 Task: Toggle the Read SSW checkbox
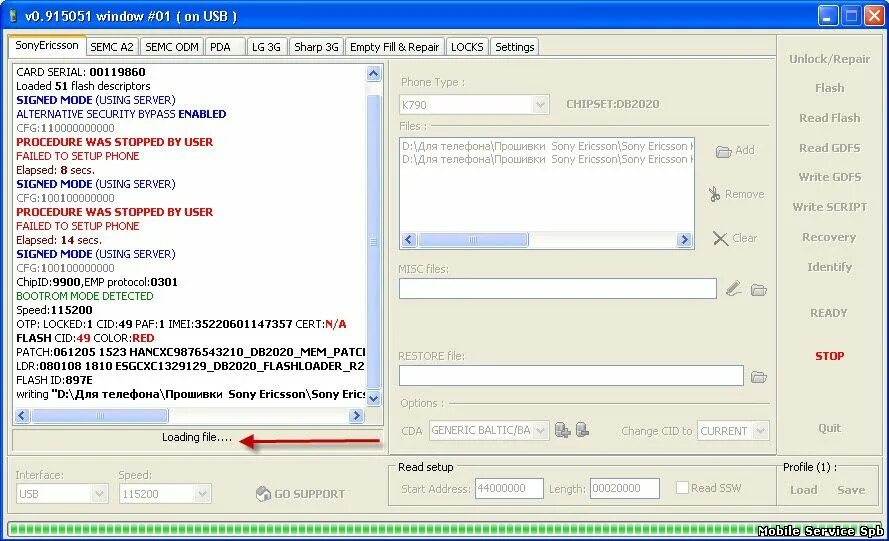coord(683,488)
